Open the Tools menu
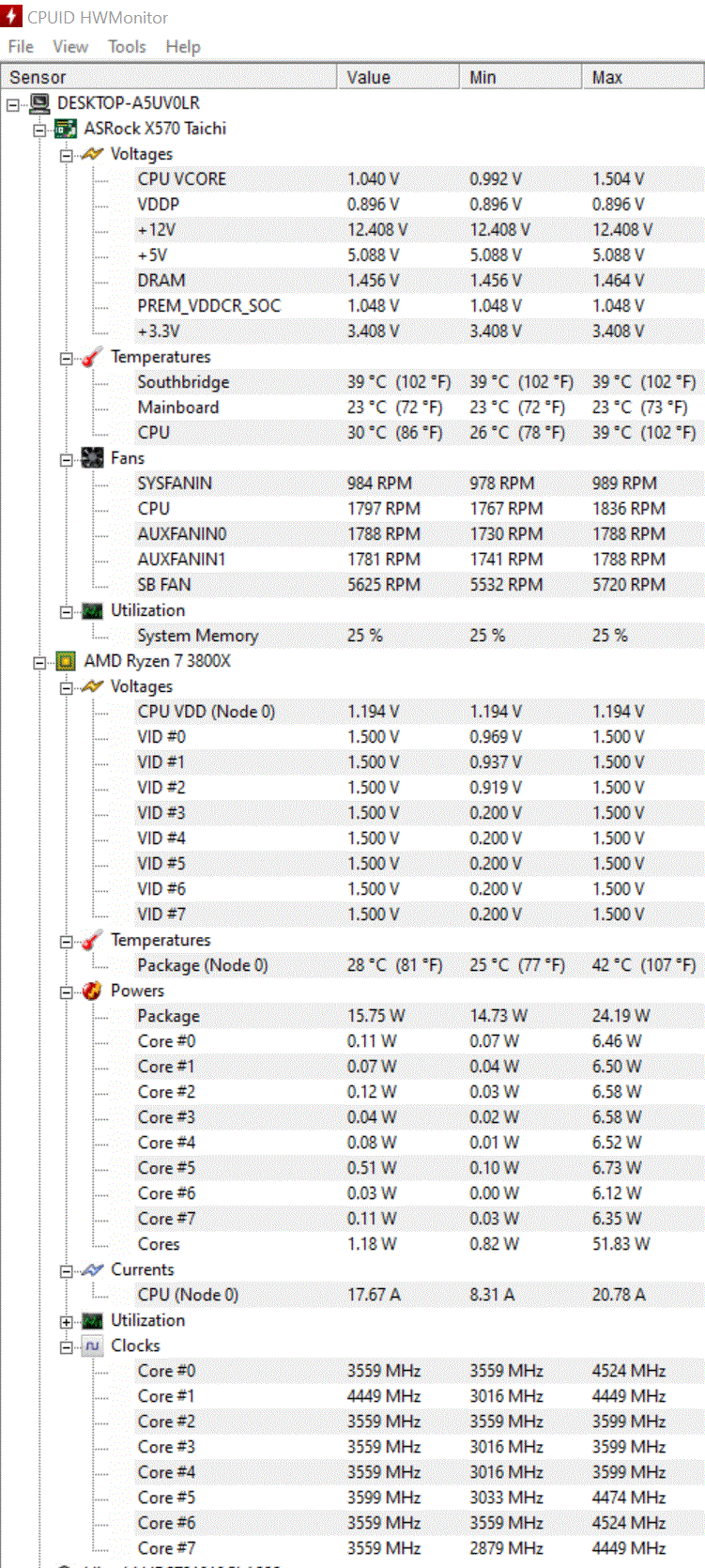 127,47
